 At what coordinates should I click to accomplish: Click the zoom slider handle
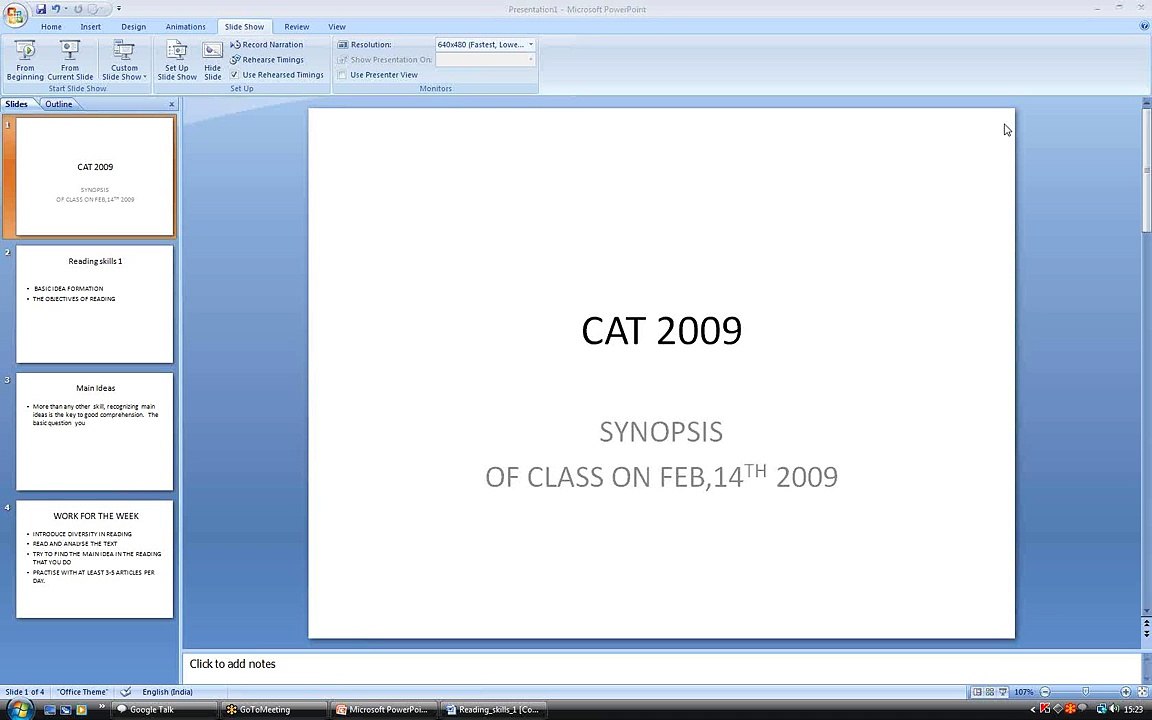pos(1086,692)
